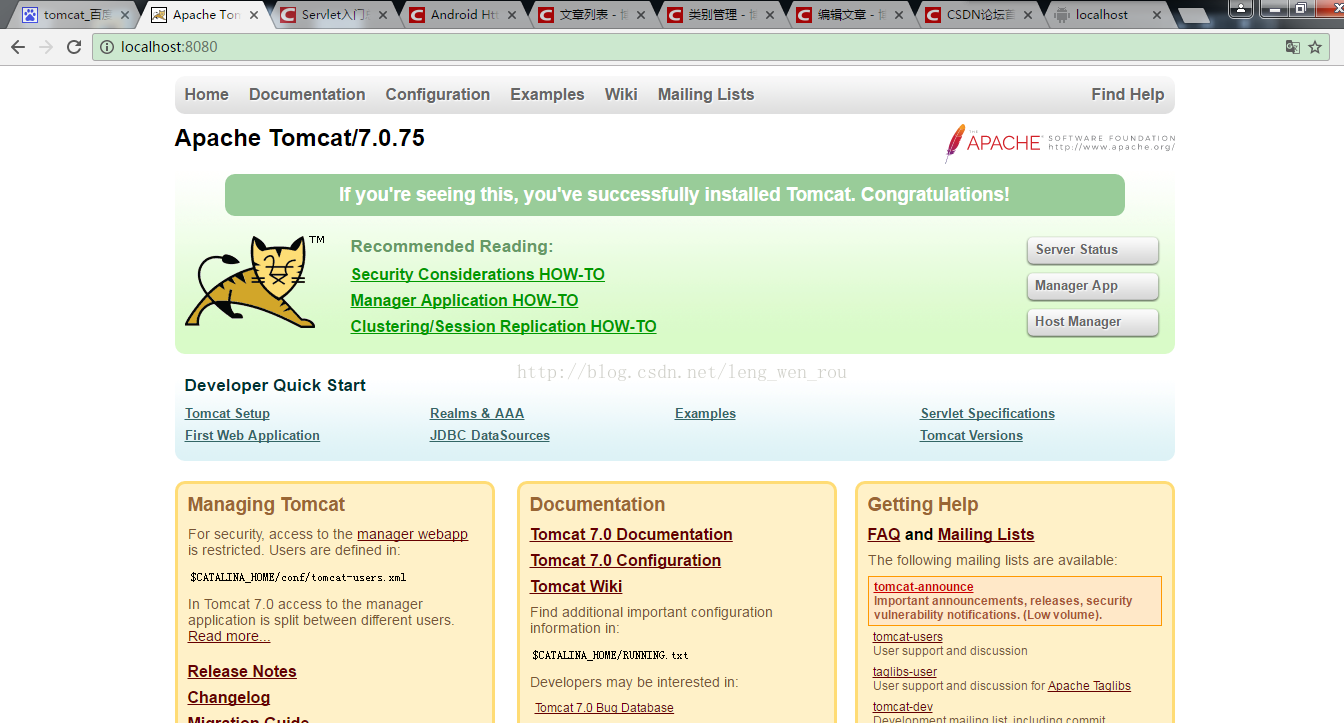This screenshot has width=1344, height=723.
Task: Open a new browser tab
Action: pyautogui.click(x=1192, y=16)
